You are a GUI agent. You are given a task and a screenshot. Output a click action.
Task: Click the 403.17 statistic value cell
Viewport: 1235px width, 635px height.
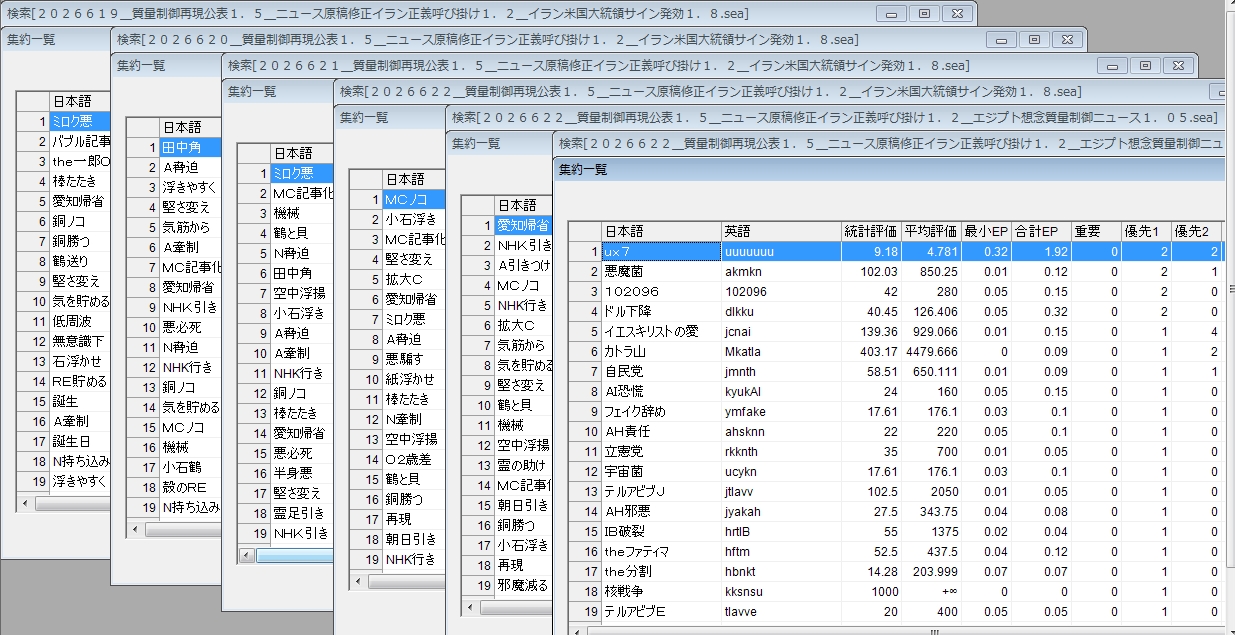(871, 350)
